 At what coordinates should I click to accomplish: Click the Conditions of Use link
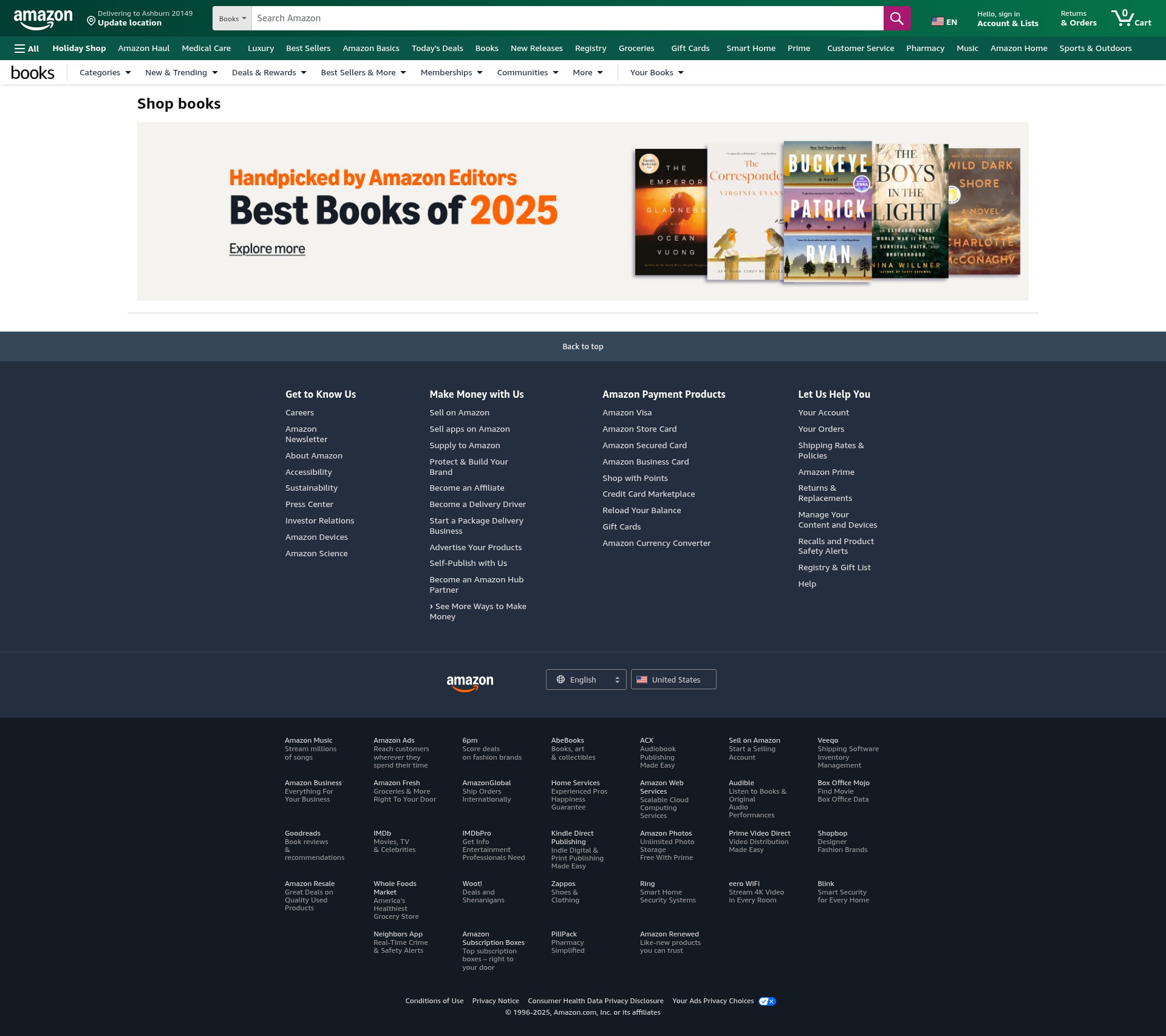tap(434, 1001)
